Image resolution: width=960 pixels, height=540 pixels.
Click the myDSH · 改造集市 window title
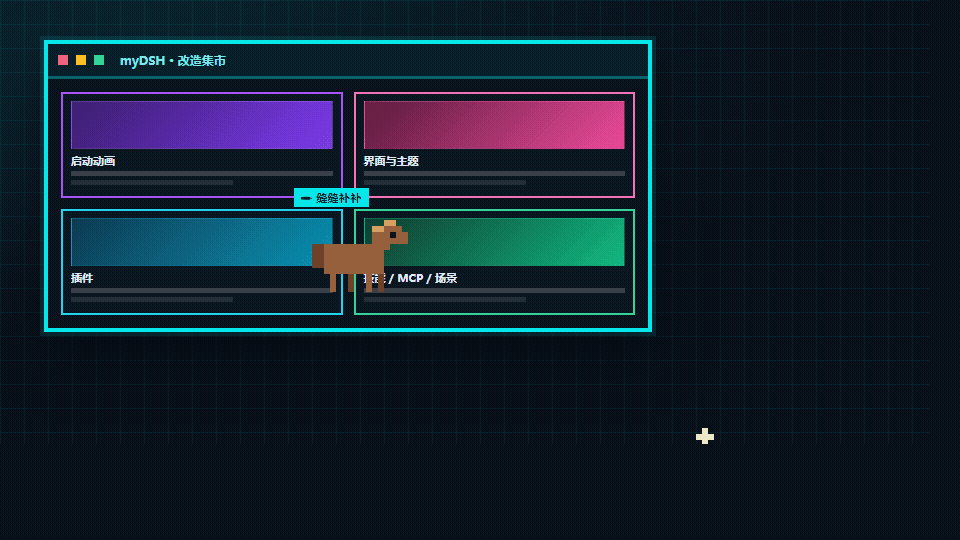173,61
